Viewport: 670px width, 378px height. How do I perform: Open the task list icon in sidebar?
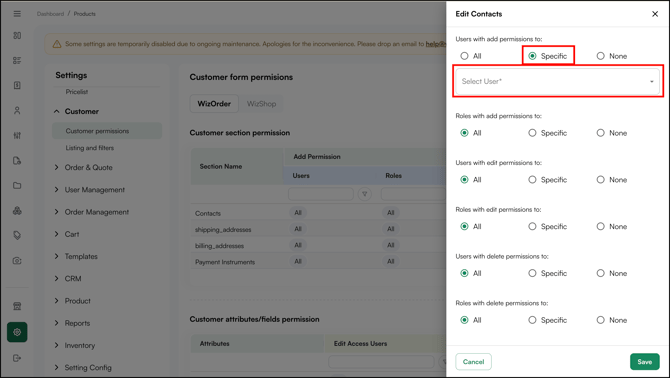[17, 60]
